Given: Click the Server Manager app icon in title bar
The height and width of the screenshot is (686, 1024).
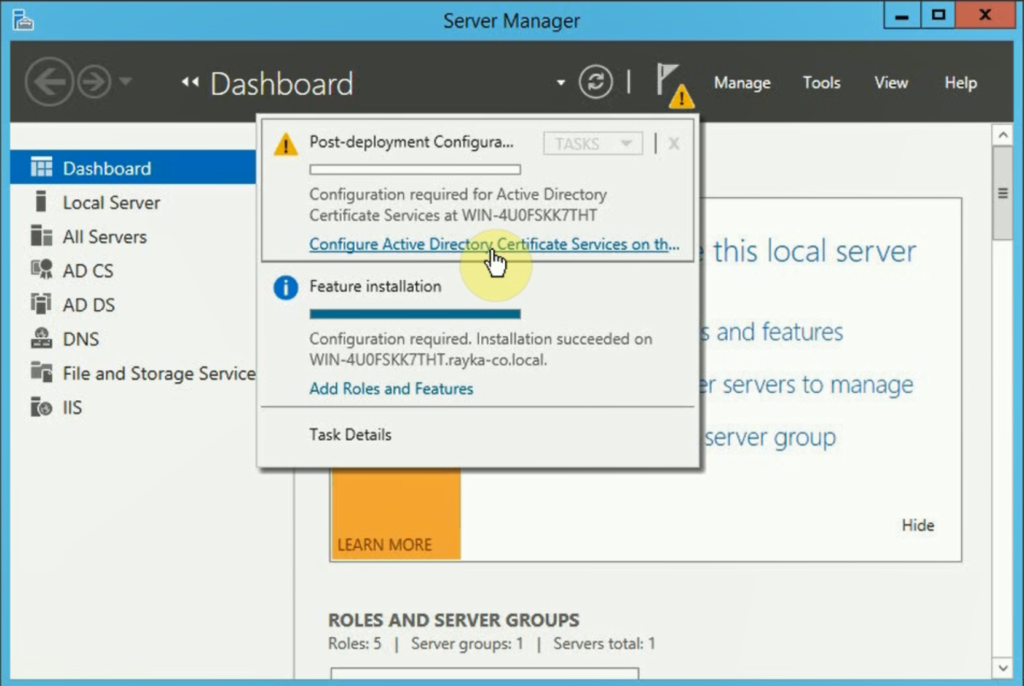Looking at the screenshot, I should (x=23, y=20).
